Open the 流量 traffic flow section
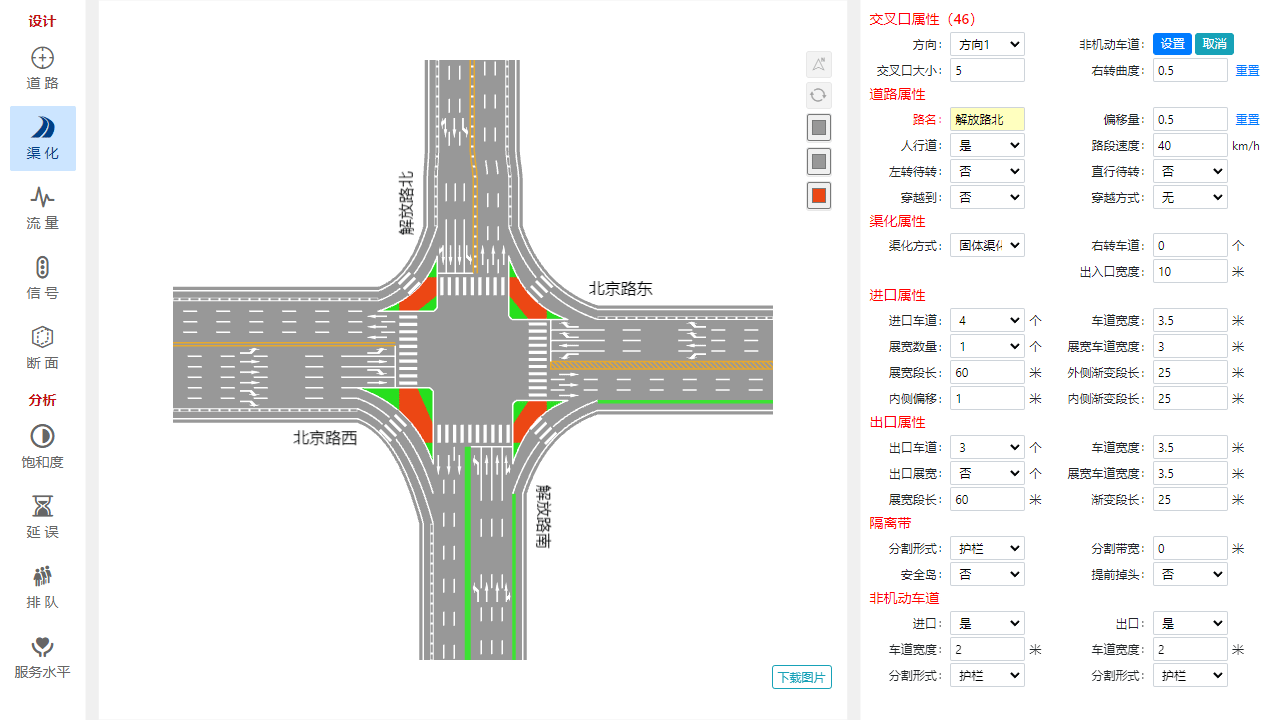Image resolution: width=1280 pixels, height=720 pixels. click(43, 209)
